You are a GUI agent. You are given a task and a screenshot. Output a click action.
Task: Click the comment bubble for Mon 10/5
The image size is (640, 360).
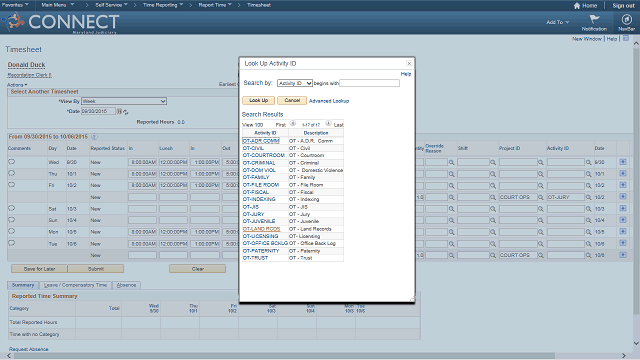click(x=11, y=231)
